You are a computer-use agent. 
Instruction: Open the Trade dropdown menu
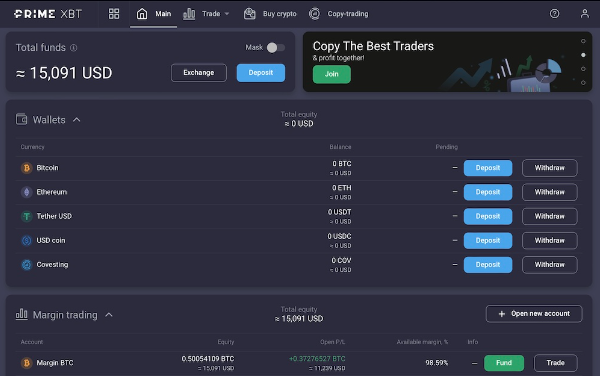206,14
